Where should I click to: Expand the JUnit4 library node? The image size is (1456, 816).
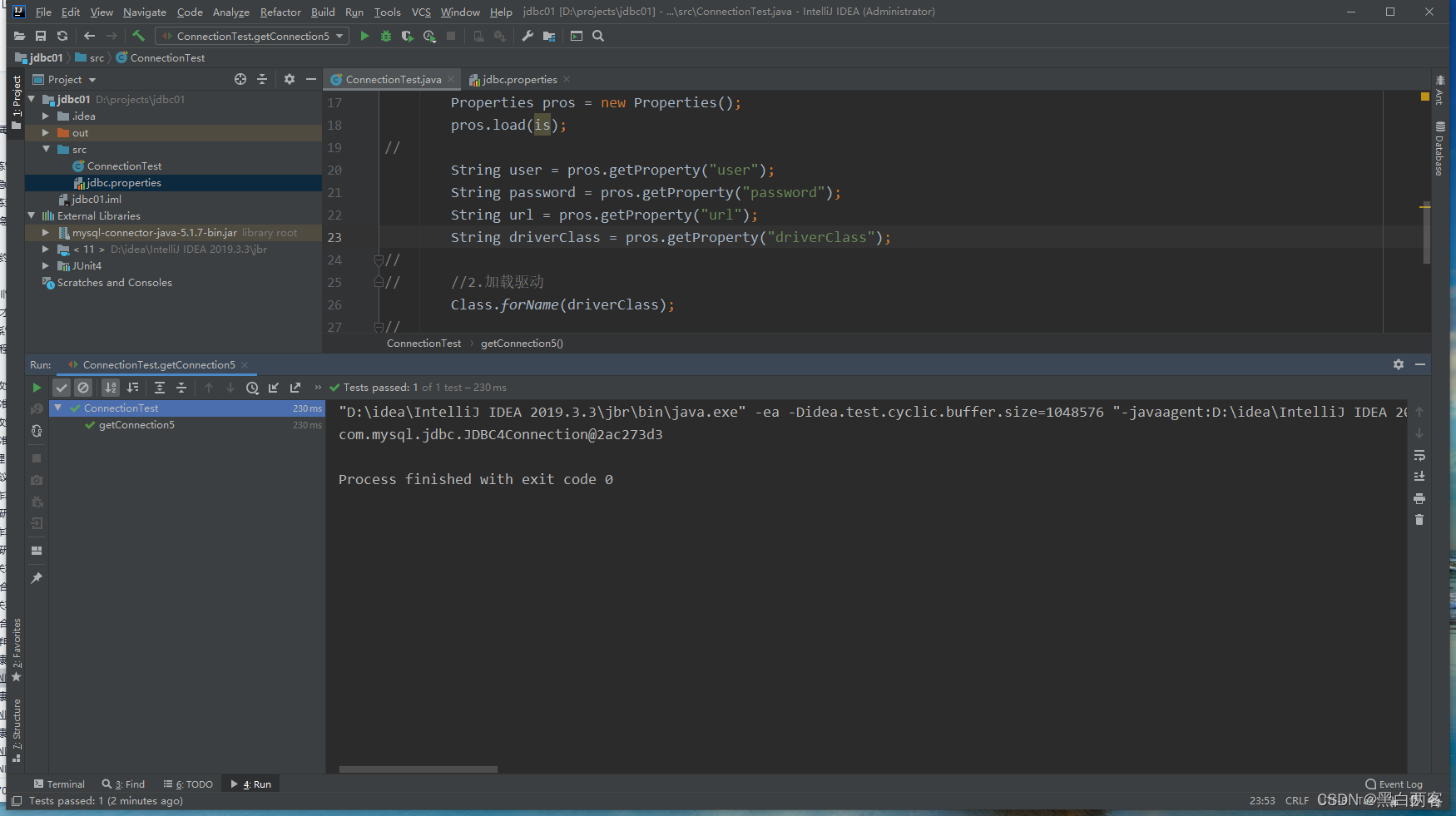coord(46,265)
